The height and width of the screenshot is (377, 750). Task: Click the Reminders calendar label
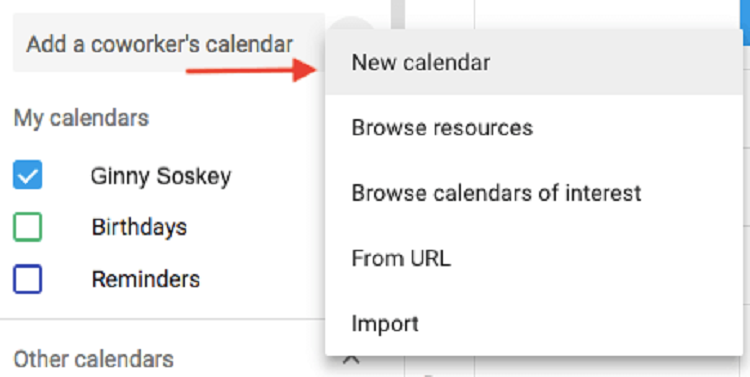click(146, 279)
